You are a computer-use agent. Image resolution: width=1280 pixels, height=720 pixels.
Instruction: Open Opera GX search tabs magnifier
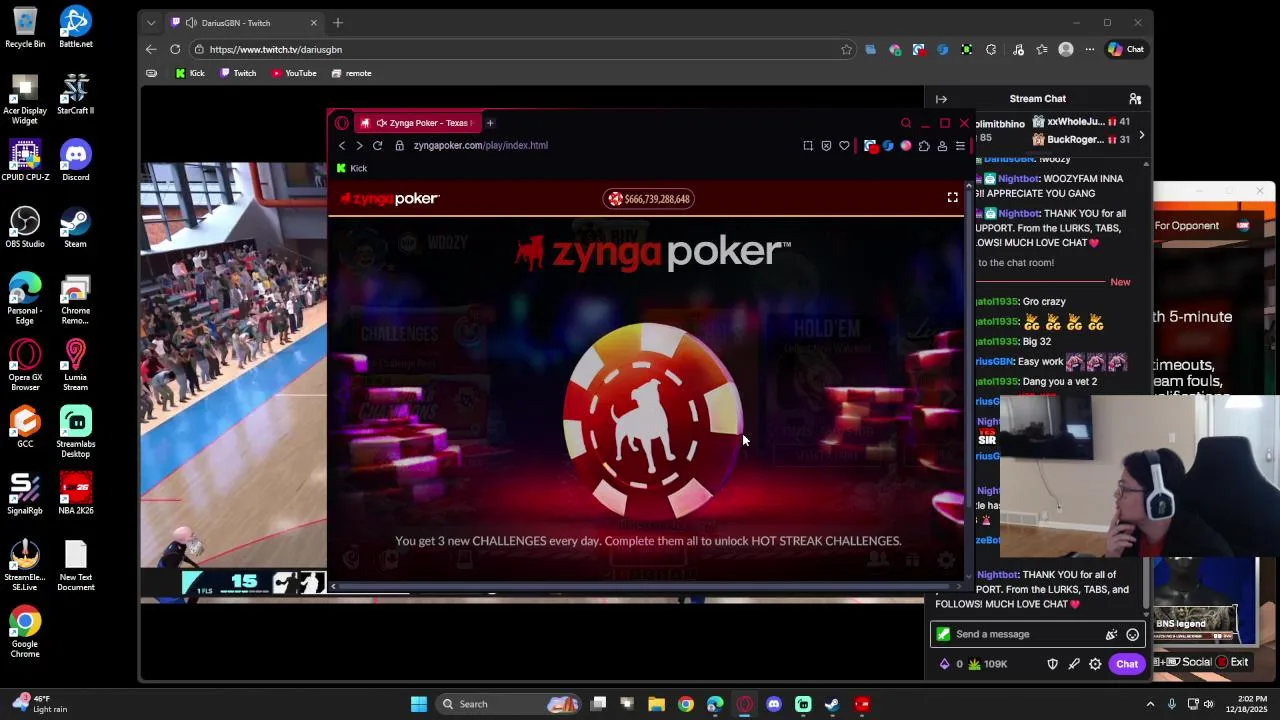906,123
